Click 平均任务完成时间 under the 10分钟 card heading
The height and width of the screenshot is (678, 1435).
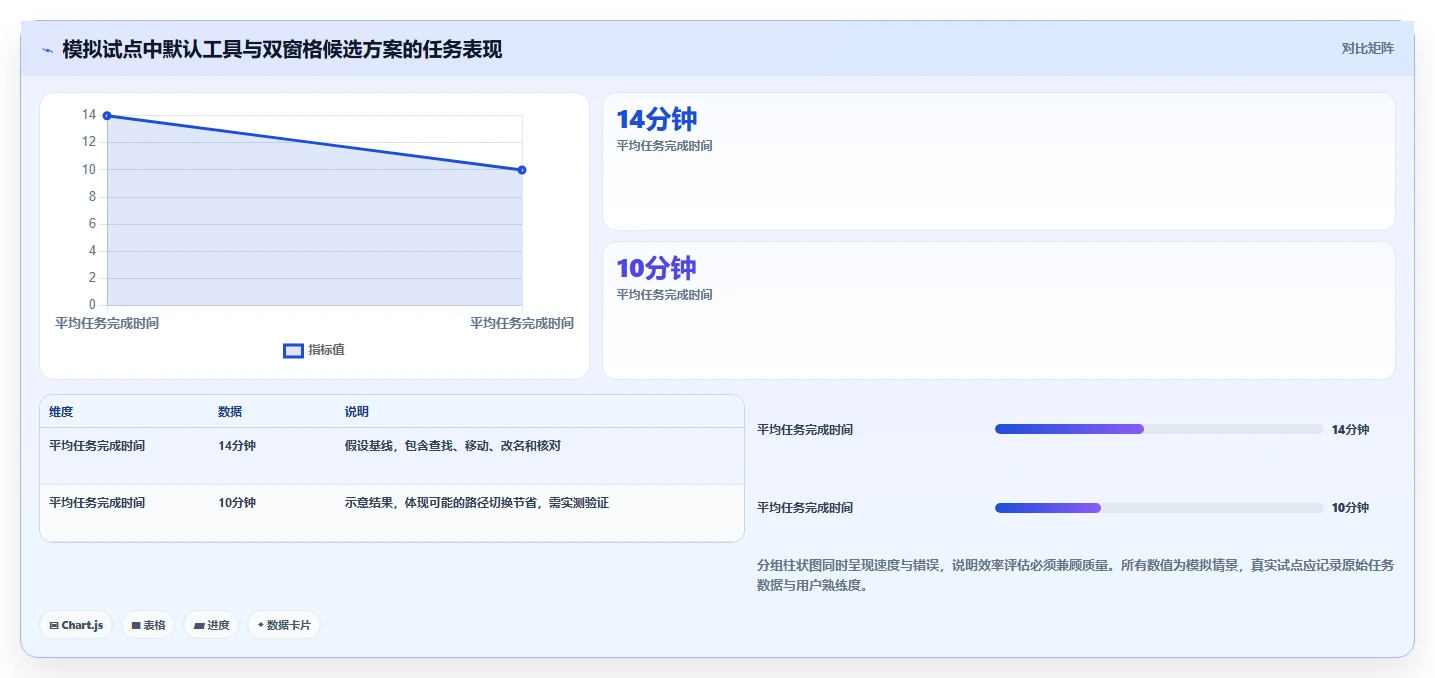(665, 295)
